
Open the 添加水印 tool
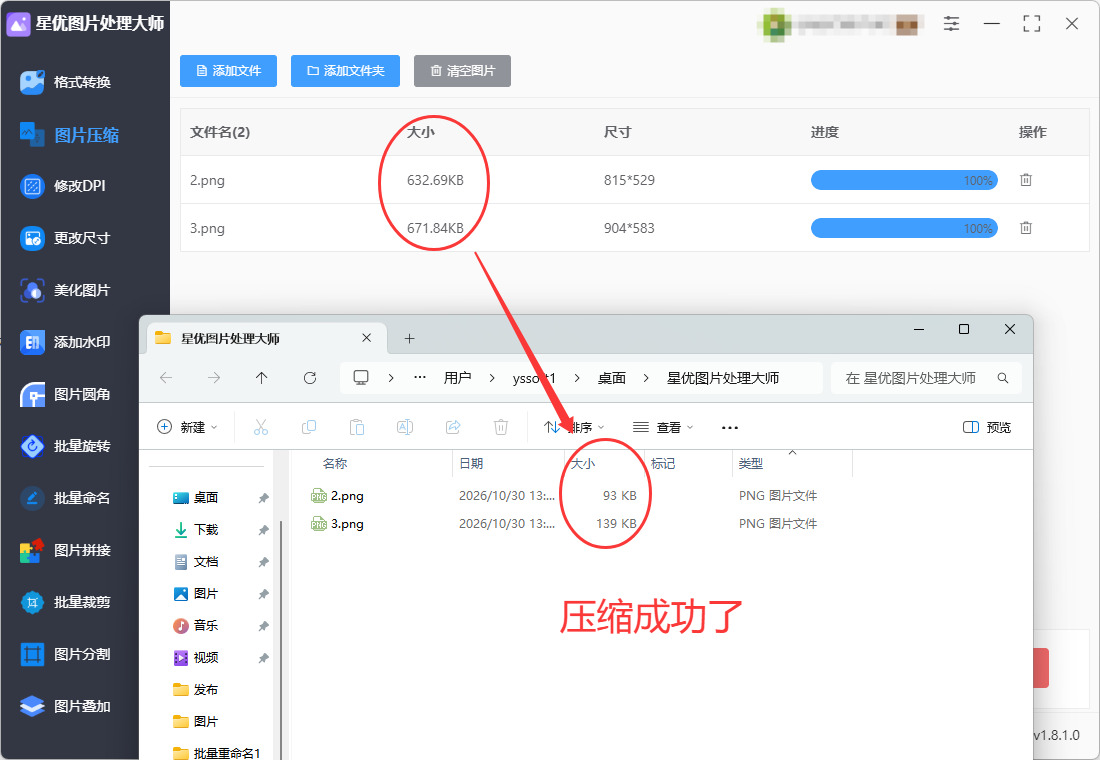(x=65, y=342)
